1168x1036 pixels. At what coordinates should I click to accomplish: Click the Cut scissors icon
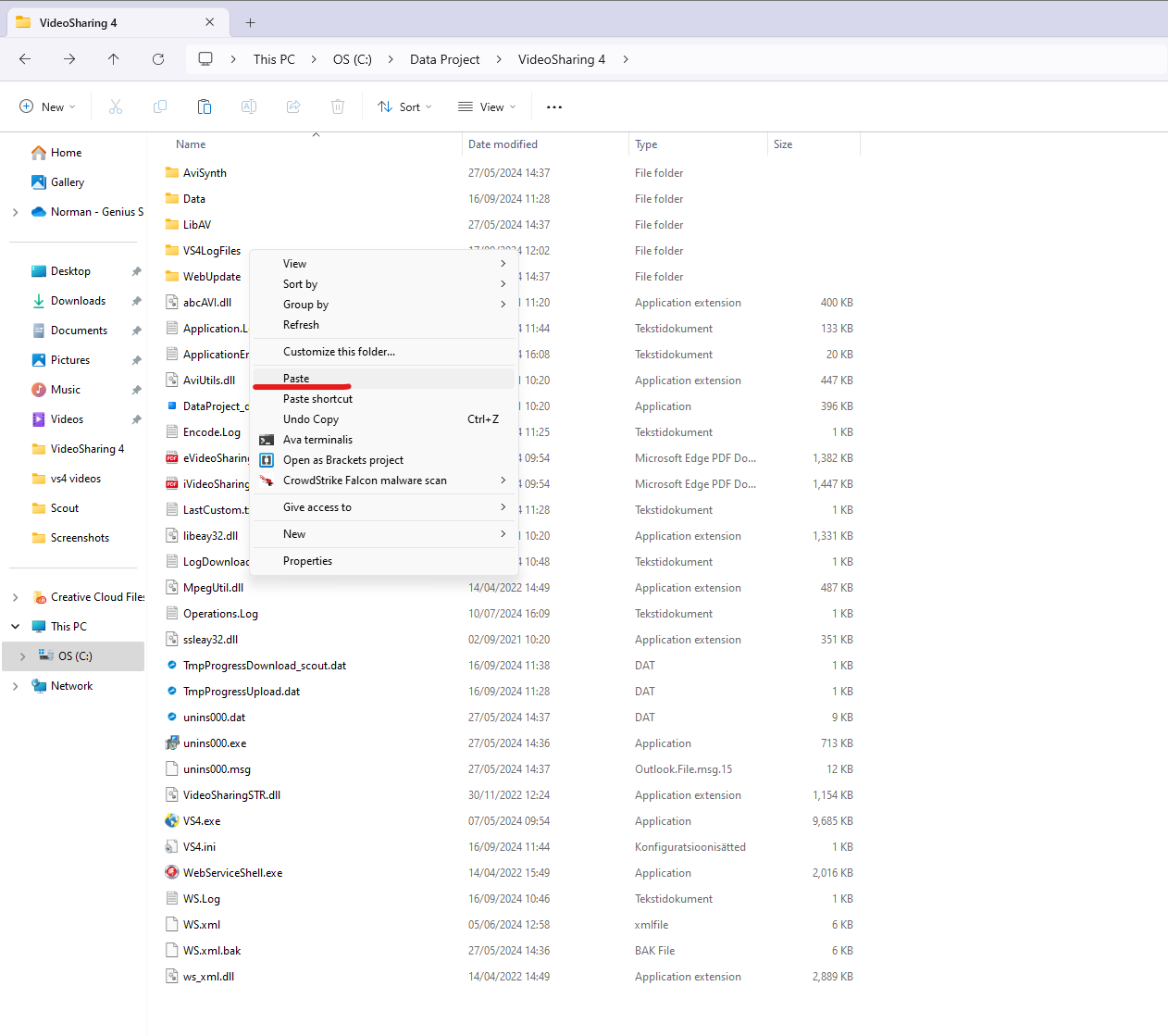(116, 107)
